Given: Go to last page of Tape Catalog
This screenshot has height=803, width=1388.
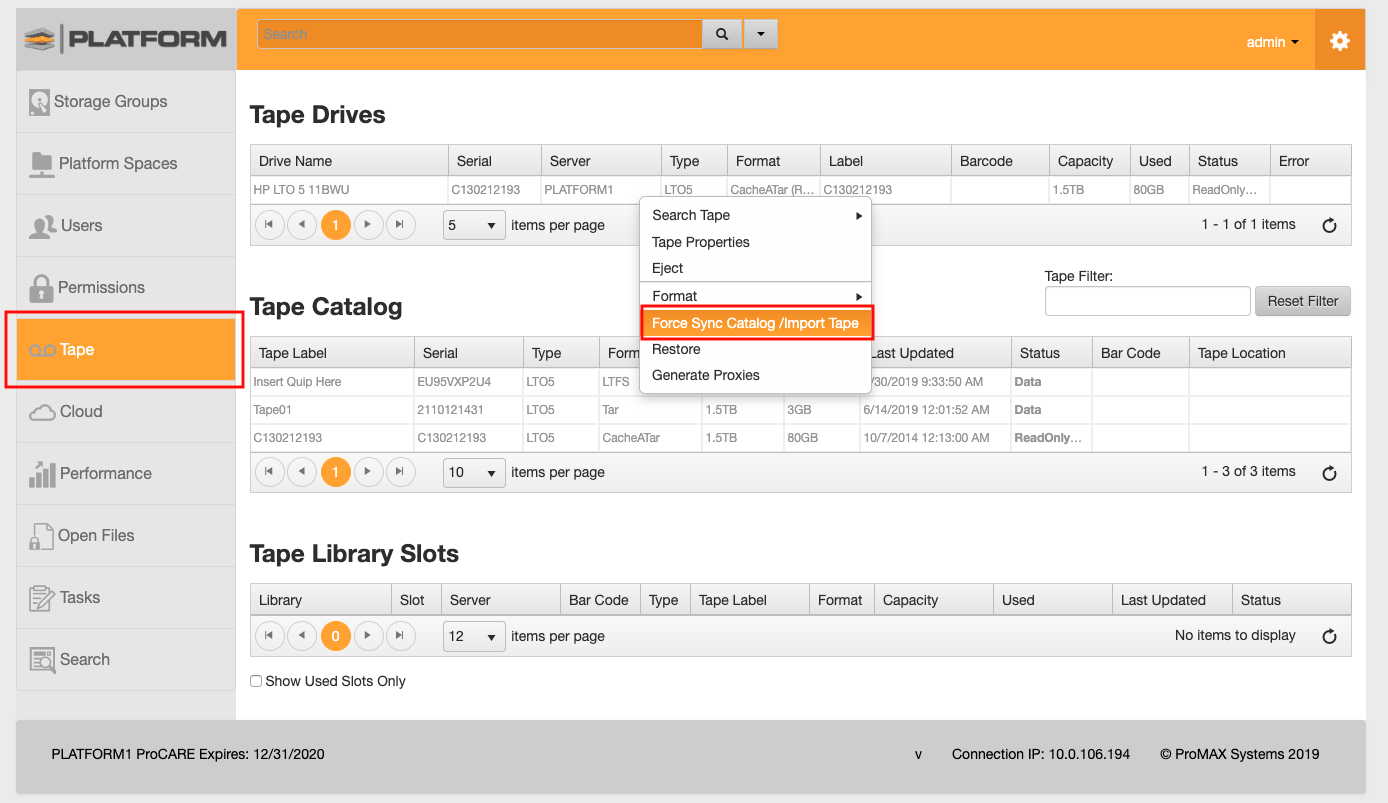Looking at the screenshot, I should pos(400,472).
